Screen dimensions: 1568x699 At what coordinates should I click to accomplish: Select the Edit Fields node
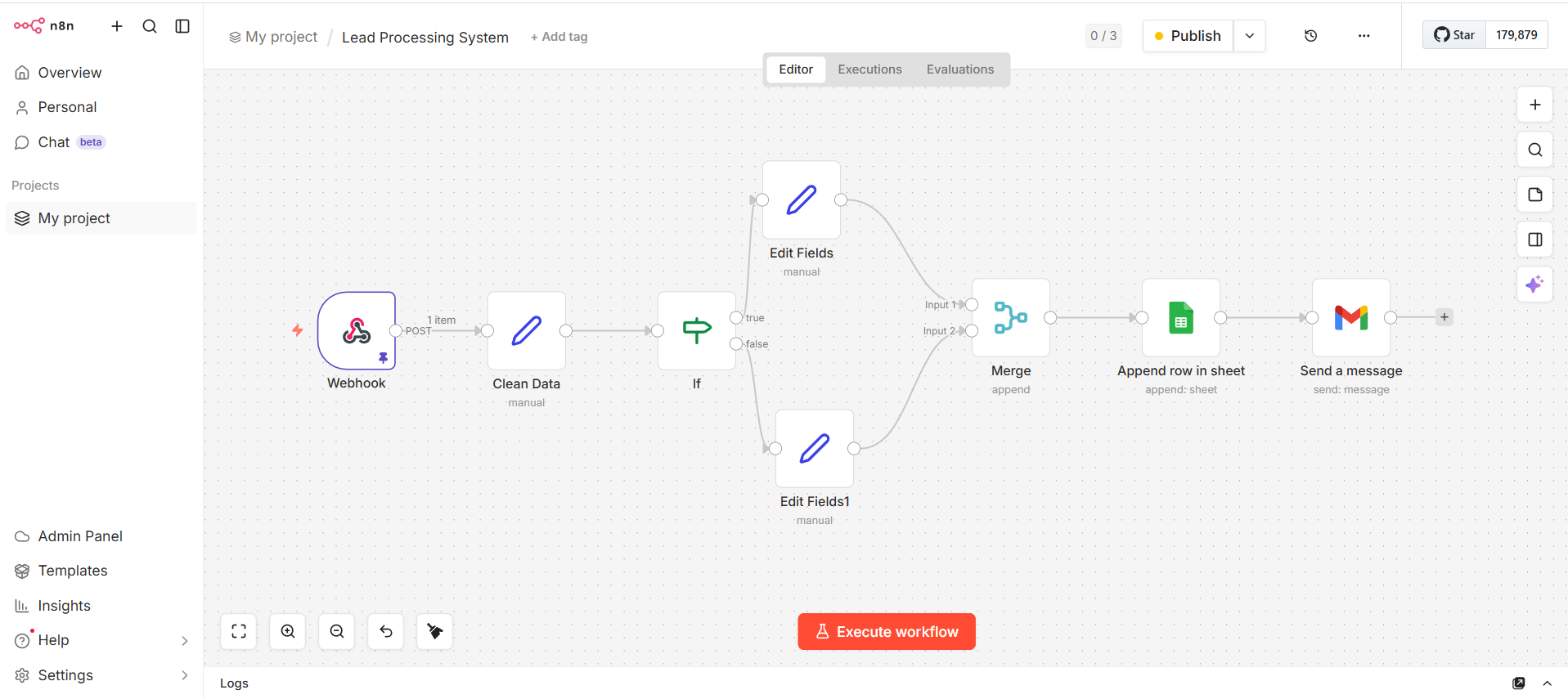802,199
